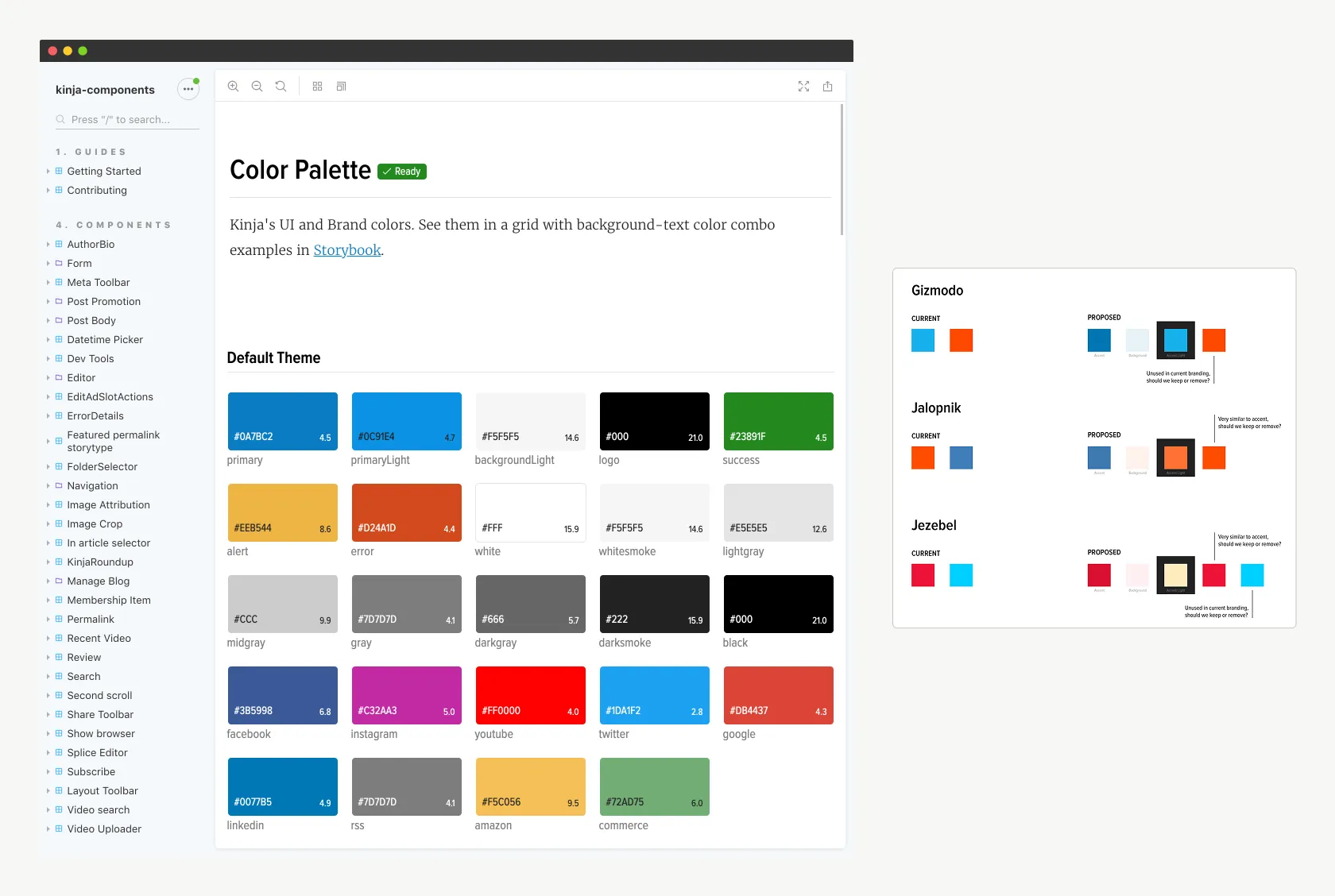Click the primary #0A7BC2 swatch
Image resolution: width=1335 pixels, height=896 pixels.
coord(282,421)
